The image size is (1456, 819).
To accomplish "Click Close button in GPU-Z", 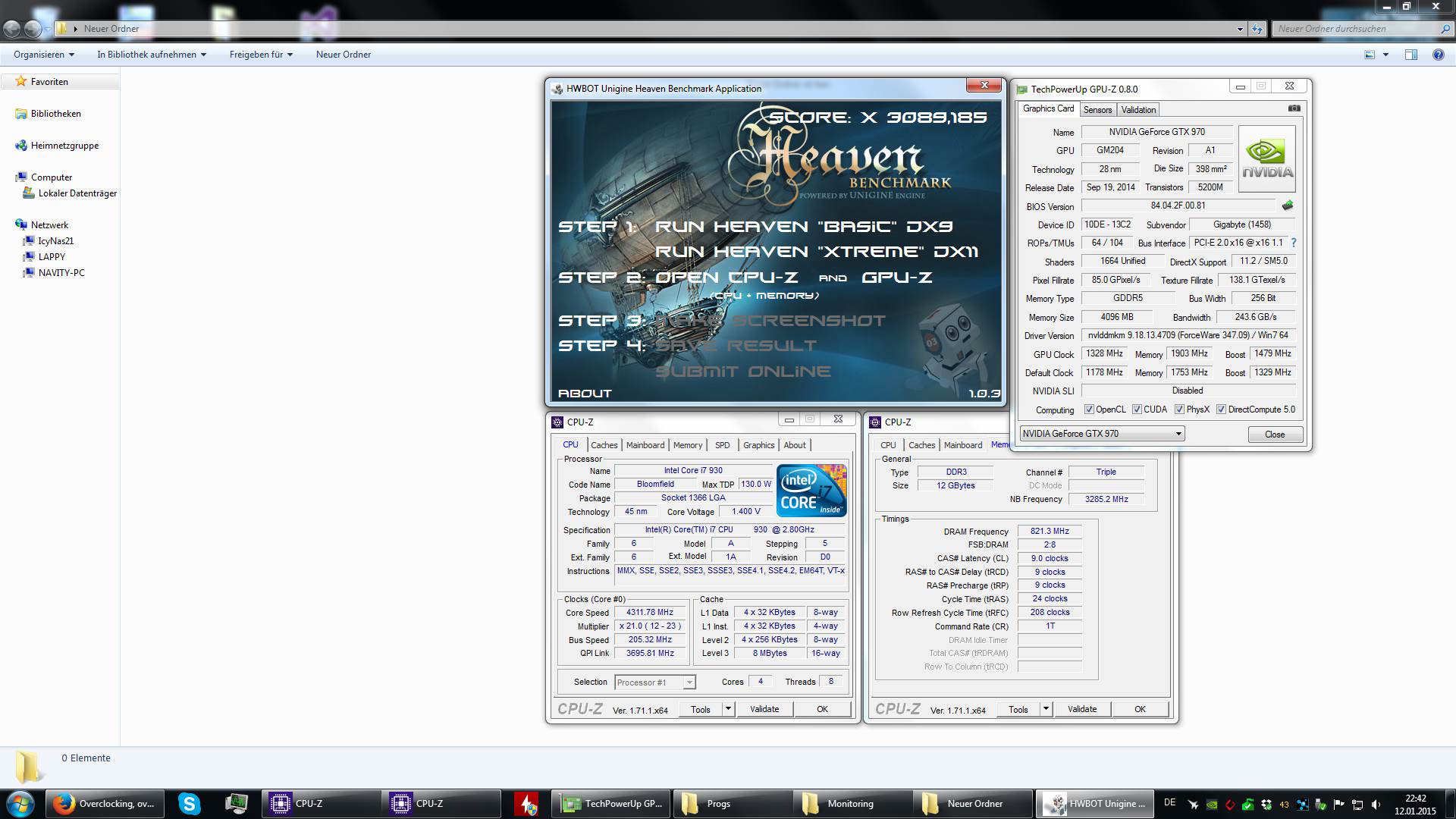I will [x=1275, y=435].
